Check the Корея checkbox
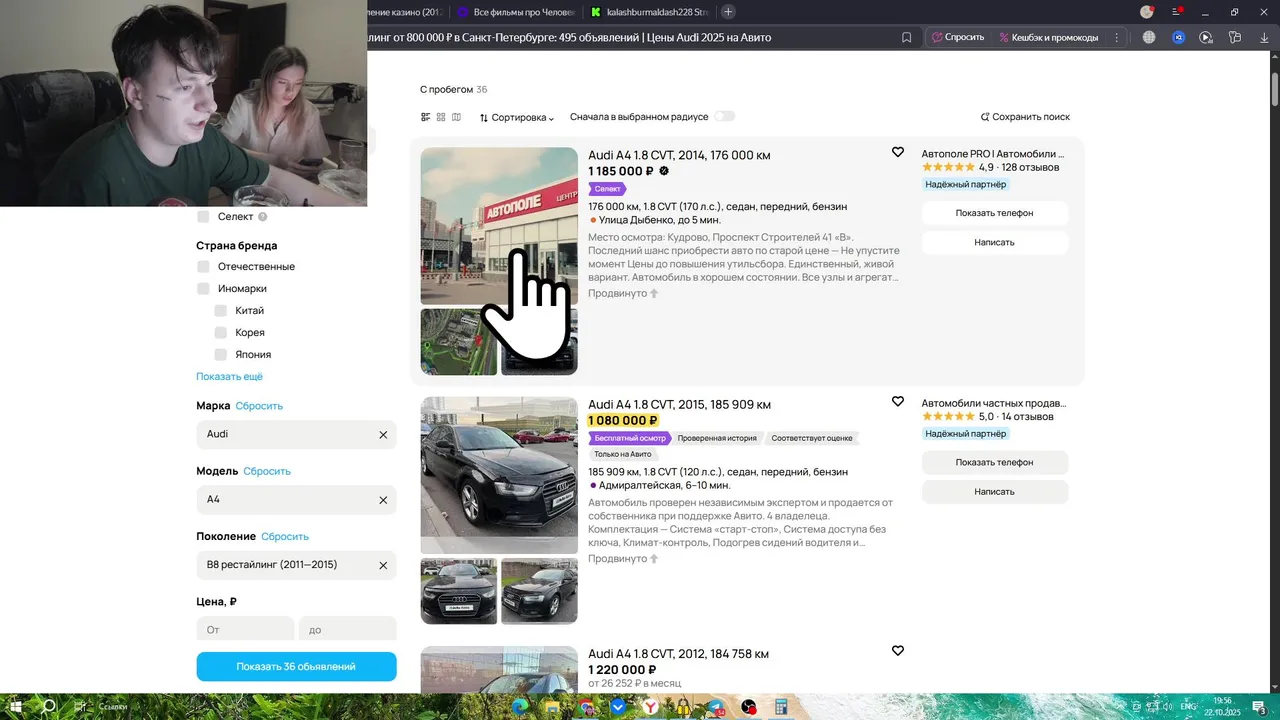 [221, 333]
